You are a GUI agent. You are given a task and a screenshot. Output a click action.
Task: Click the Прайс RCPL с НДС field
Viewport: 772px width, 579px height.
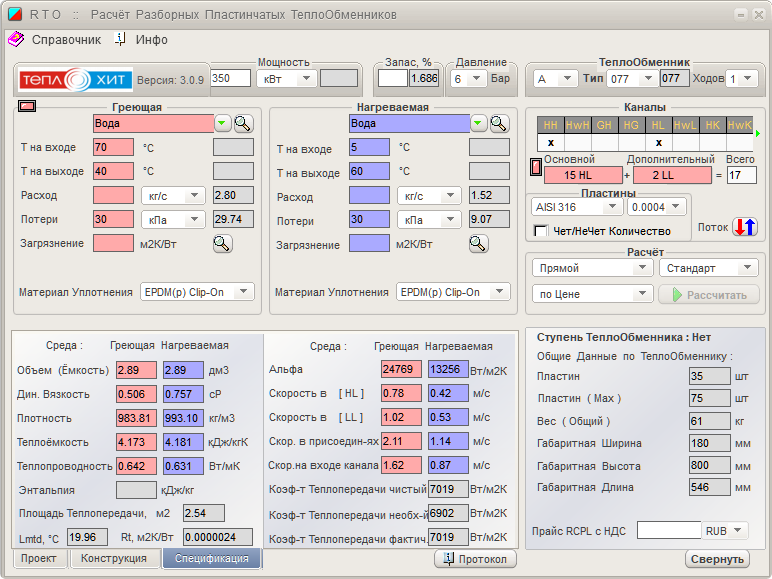tap(669, 530)
